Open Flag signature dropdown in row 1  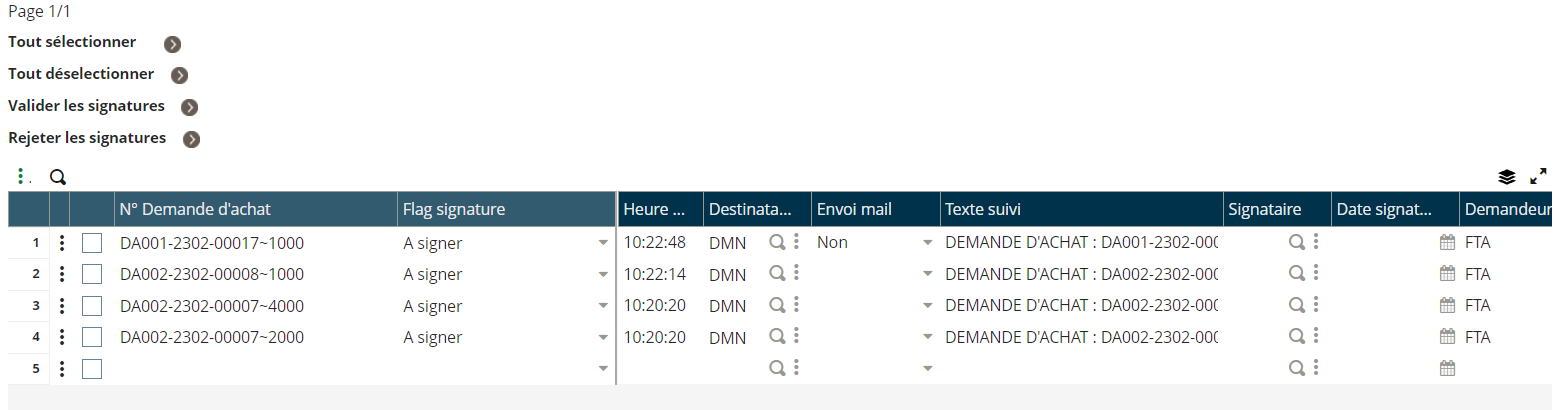coord(603,243)
